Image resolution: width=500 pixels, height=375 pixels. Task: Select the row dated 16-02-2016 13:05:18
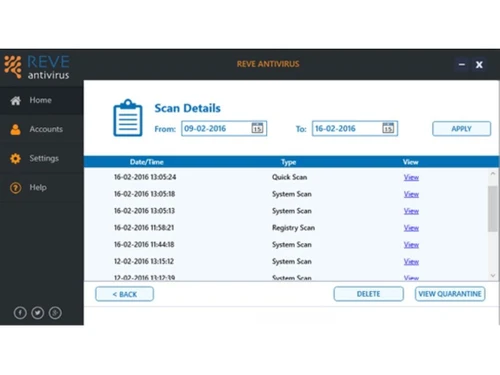click(x=287, y=194)
